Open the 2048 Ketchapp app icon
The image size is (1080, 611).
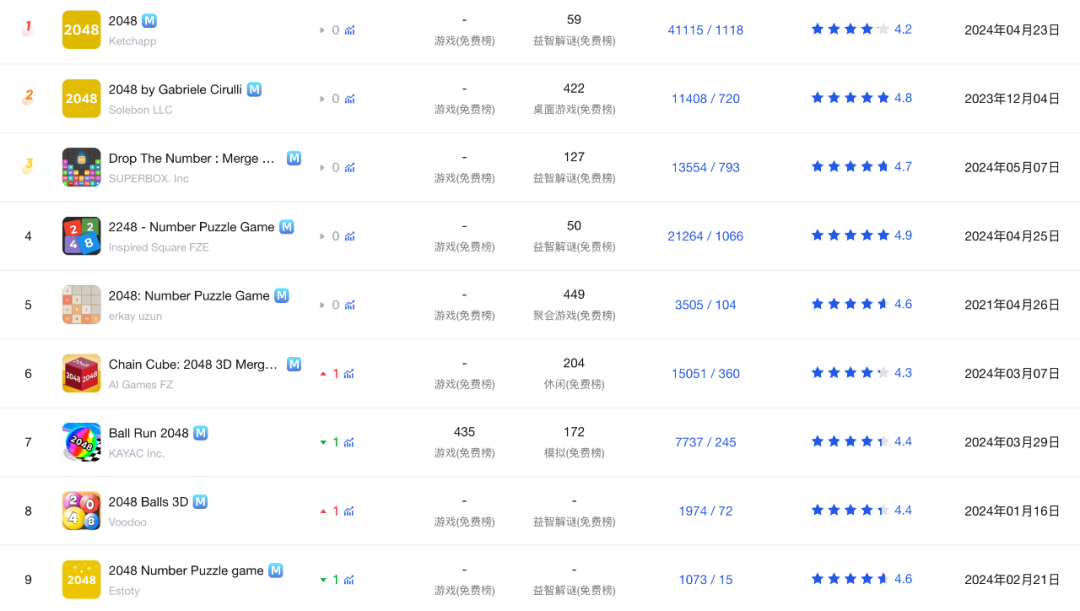(81, 30)
